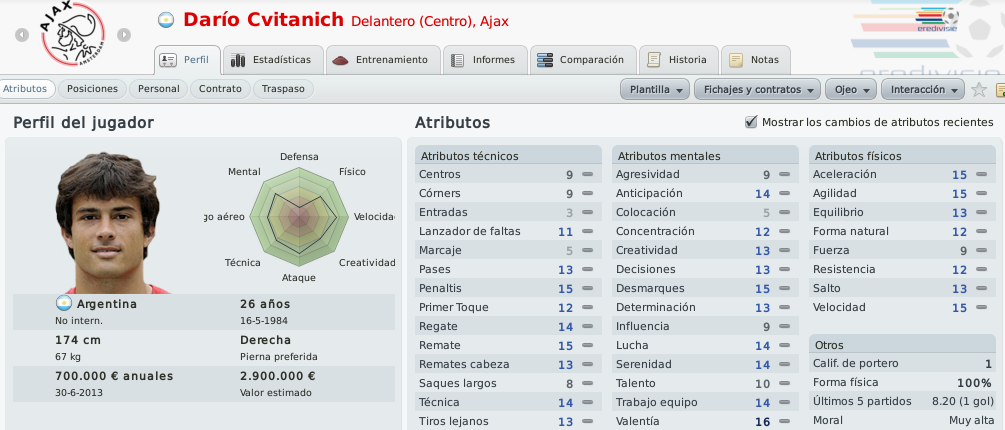Open the Ojeo dropdown menu
The height and width of the screenshot is (430, 1005).
click(x=851, y=89)
